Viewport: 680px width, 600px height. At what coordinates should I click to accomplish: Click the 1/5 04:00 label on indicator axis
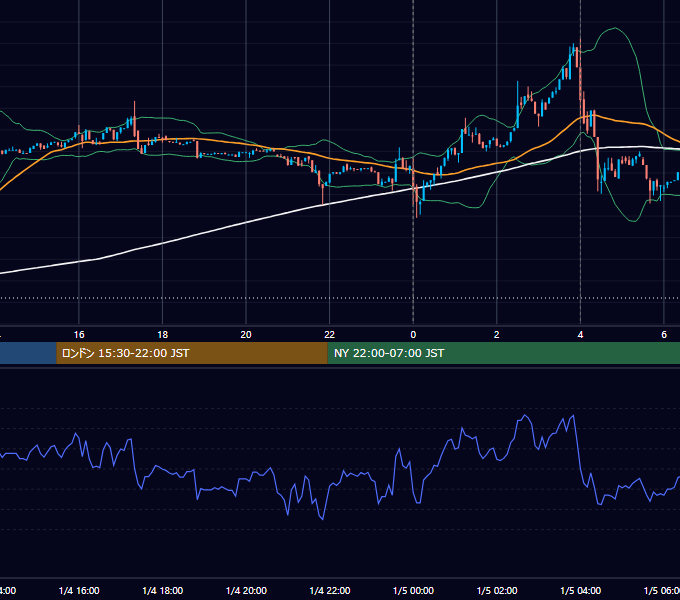click(x=581, y=591)
